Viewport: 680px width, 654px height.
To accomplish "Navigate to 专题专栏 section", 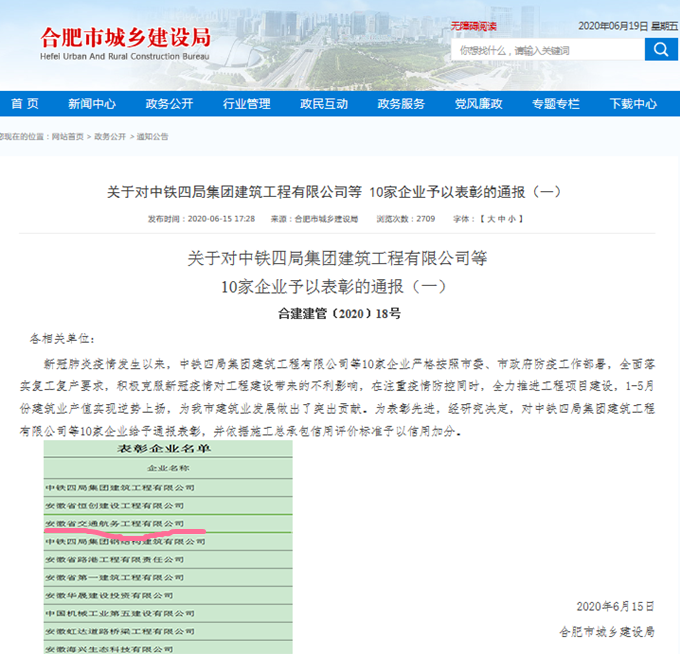I will [555, 104].
